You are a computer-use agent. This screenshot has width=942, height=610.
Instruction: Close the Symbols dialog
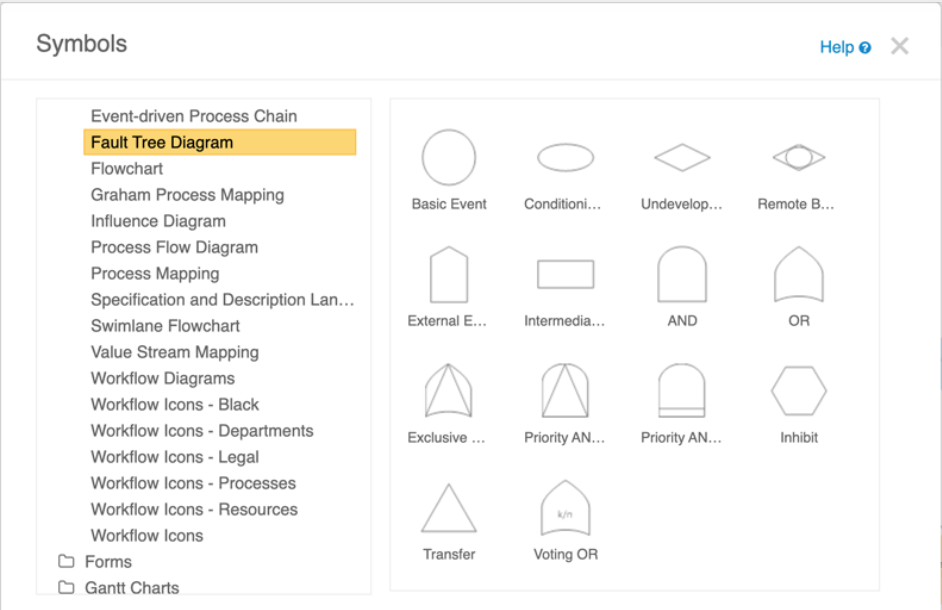tap(900, 46)
